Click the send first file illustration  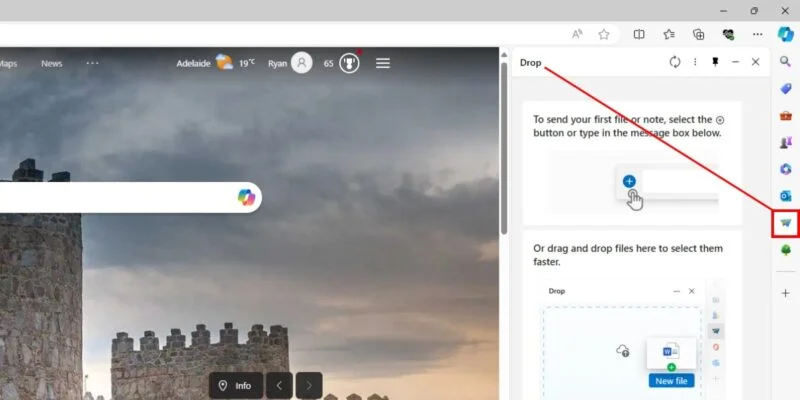click(x=635, y=182)
